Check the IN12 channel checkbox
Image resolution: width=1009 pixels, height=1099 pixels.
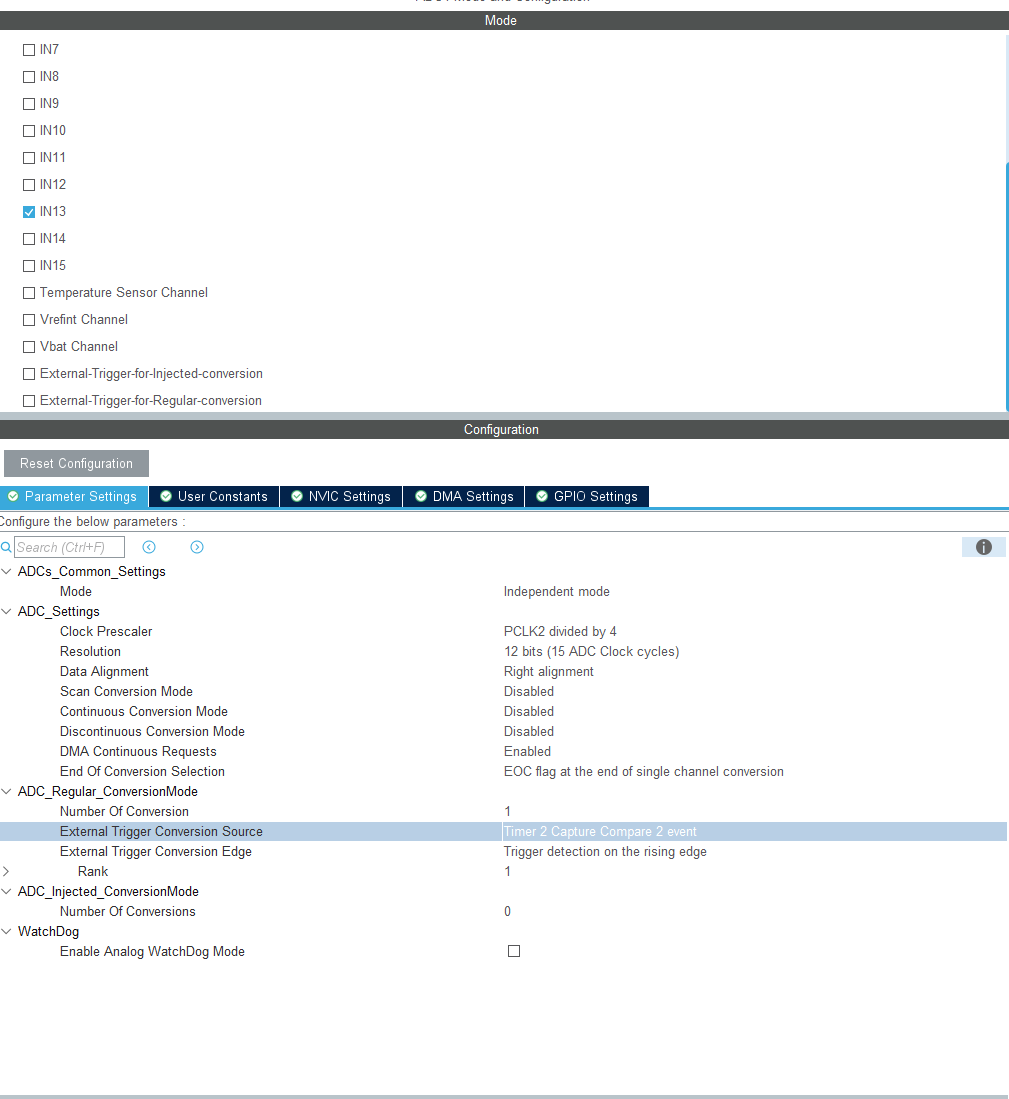29,185
